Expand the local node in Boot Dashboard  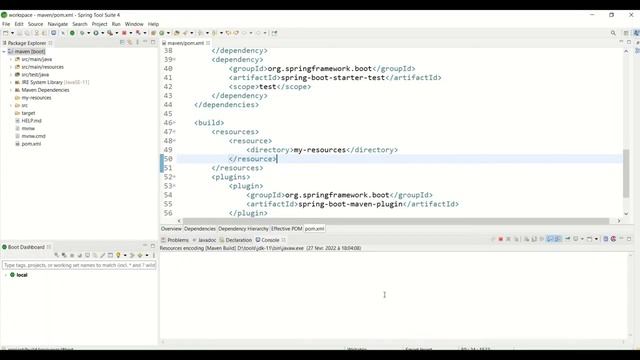coord(6,275)
